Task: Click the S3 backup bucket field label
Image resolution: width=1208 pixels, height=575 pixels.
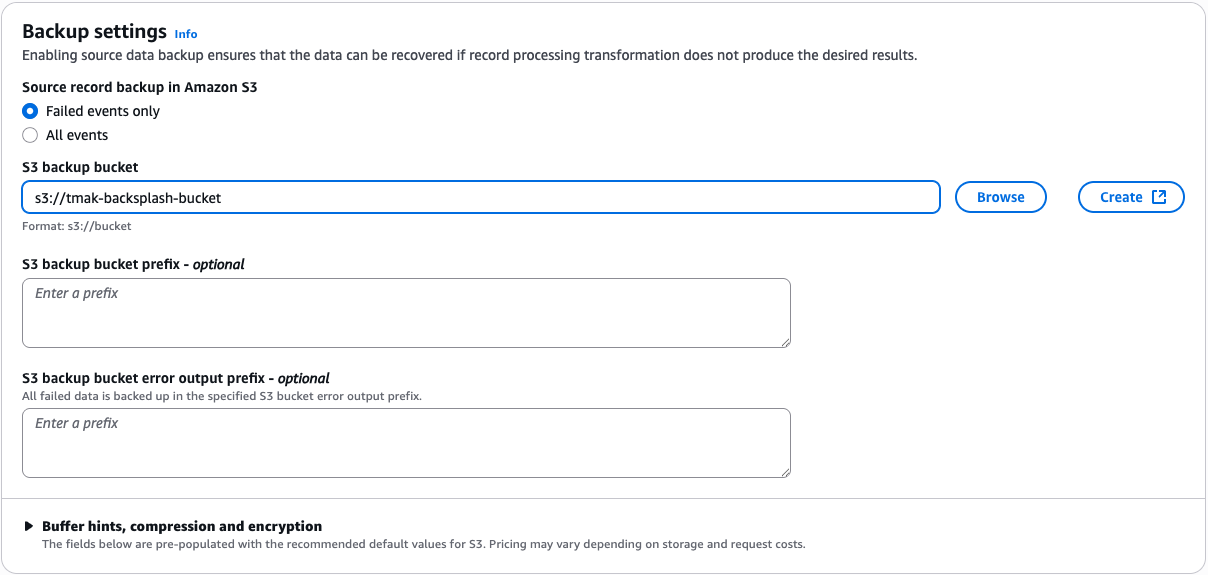Action: 80,167
